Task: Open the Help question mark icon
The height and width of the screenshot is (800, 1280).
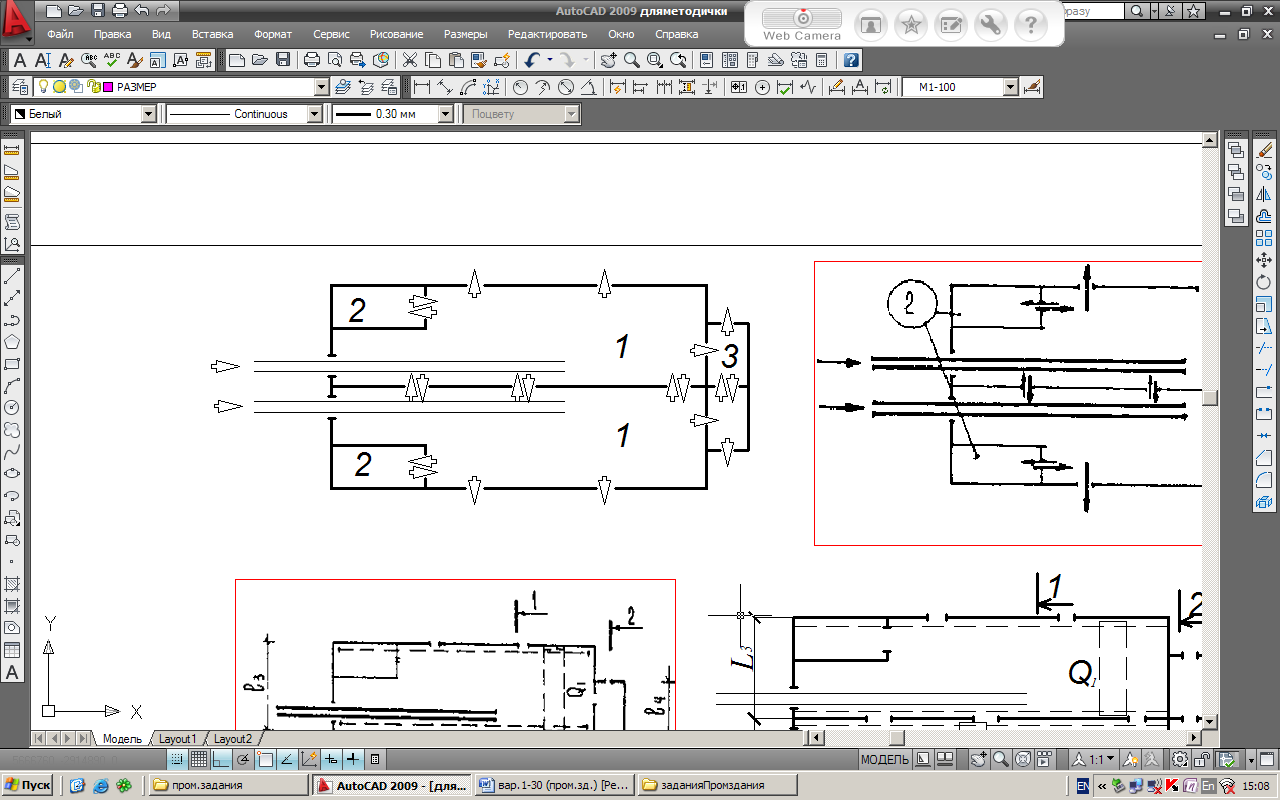Action: (x=851, y=60)
